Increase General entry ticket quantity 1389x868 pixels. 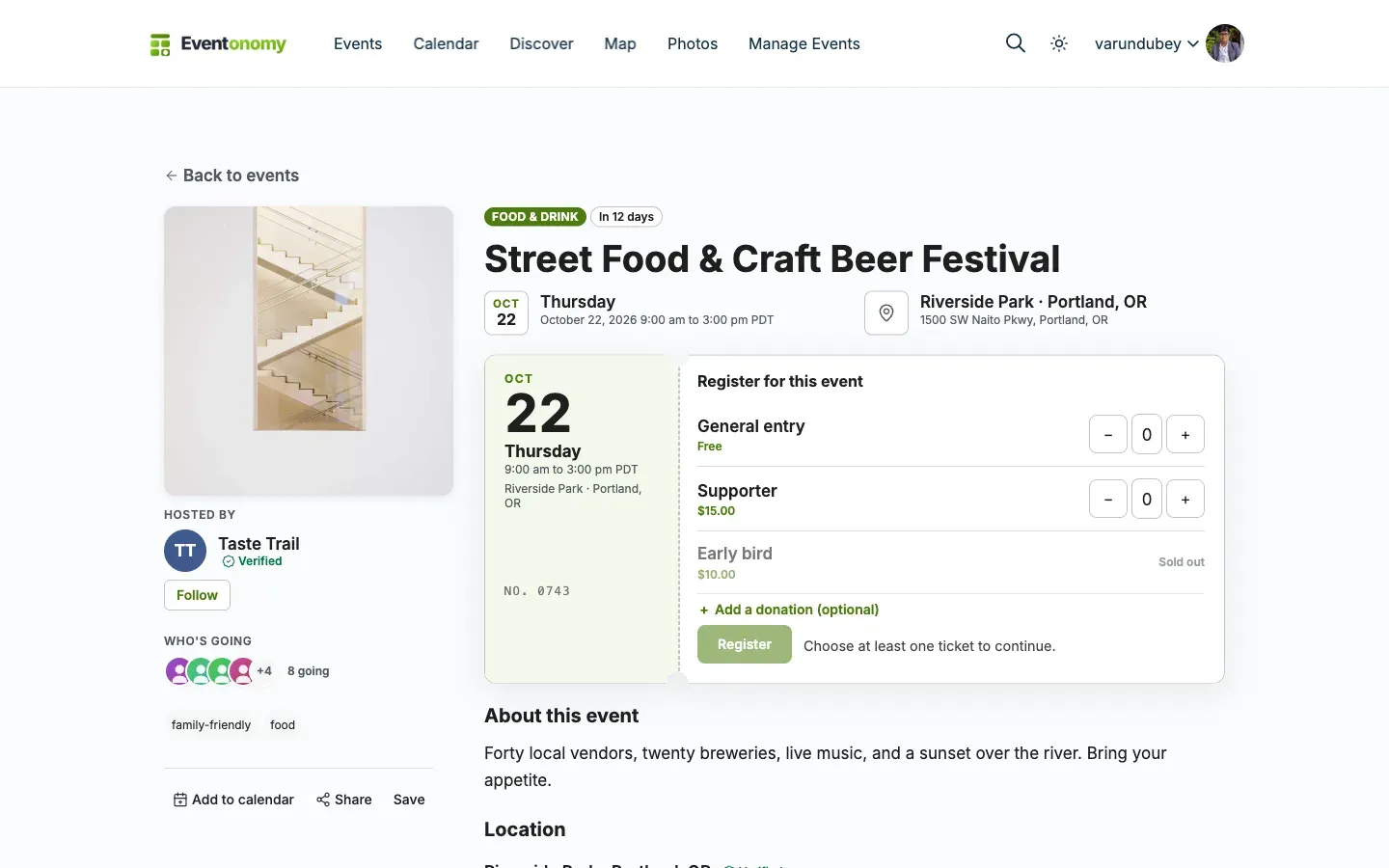1185,434
